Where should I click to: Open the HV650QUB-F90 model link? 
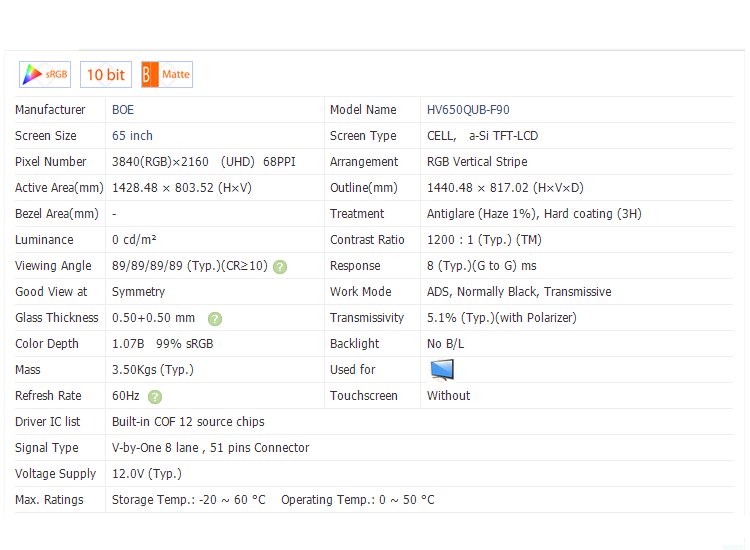[467, 110]
